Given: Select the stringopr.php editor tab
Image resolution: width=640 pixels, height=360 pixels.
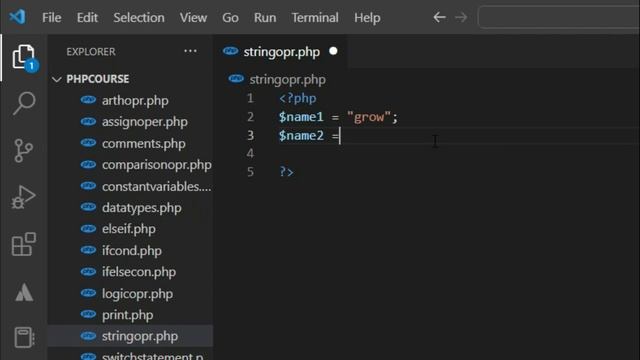Looking at the screenshot, I should pos(281,52).
